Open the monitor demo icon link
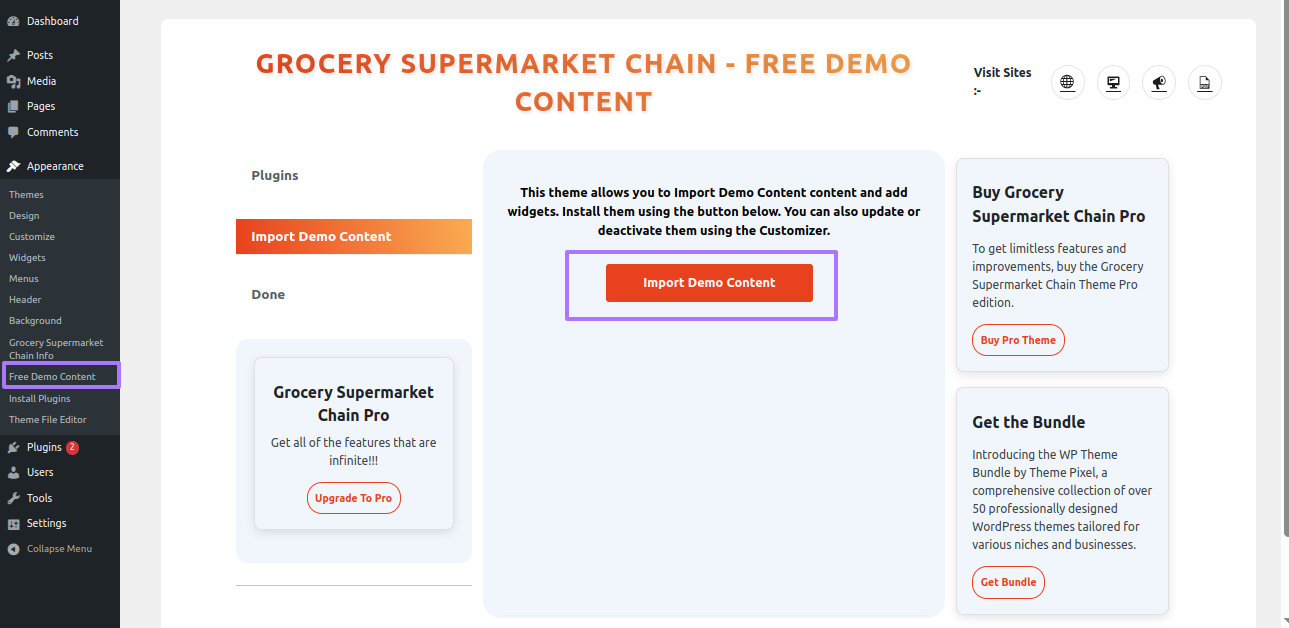The height and width of the screenshot is (628, 1289). [x=1113, y=83]
